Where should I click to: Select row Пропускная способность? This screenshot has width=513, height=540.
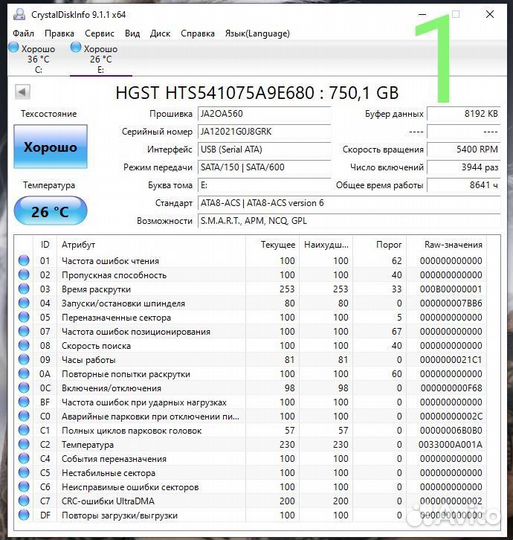[251, 275]
